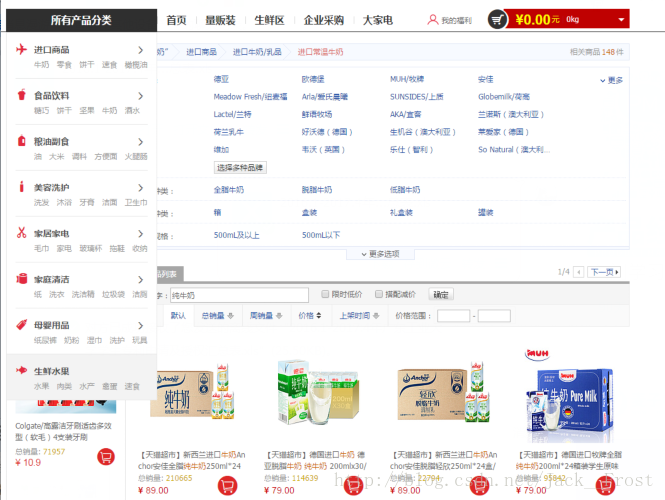
Task: Filter by 低脂牛奶 type
Action: 405,190
